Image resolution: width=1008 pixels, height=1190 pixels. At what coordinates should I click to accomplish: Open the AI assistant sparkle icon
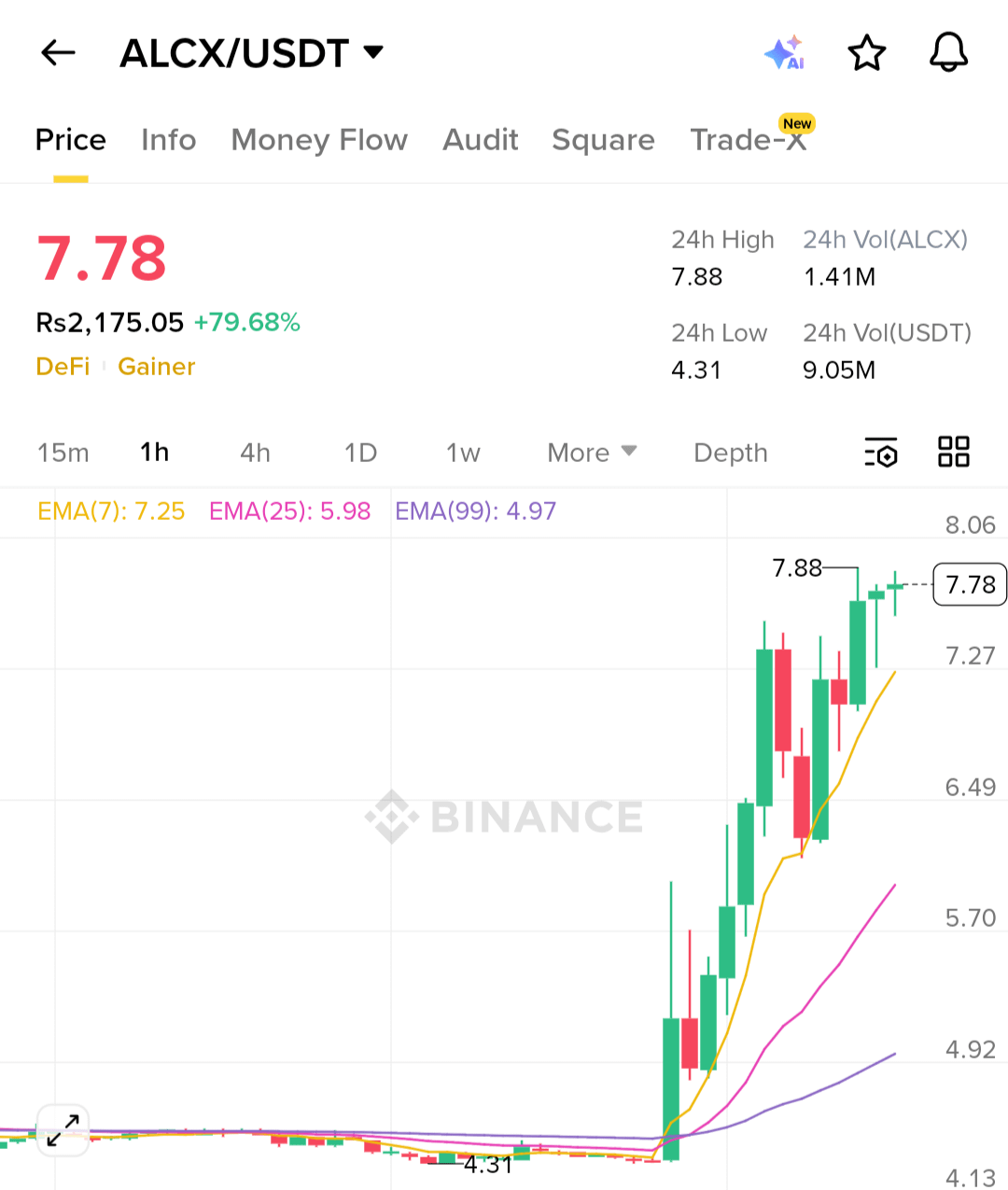tap(784, 53)
